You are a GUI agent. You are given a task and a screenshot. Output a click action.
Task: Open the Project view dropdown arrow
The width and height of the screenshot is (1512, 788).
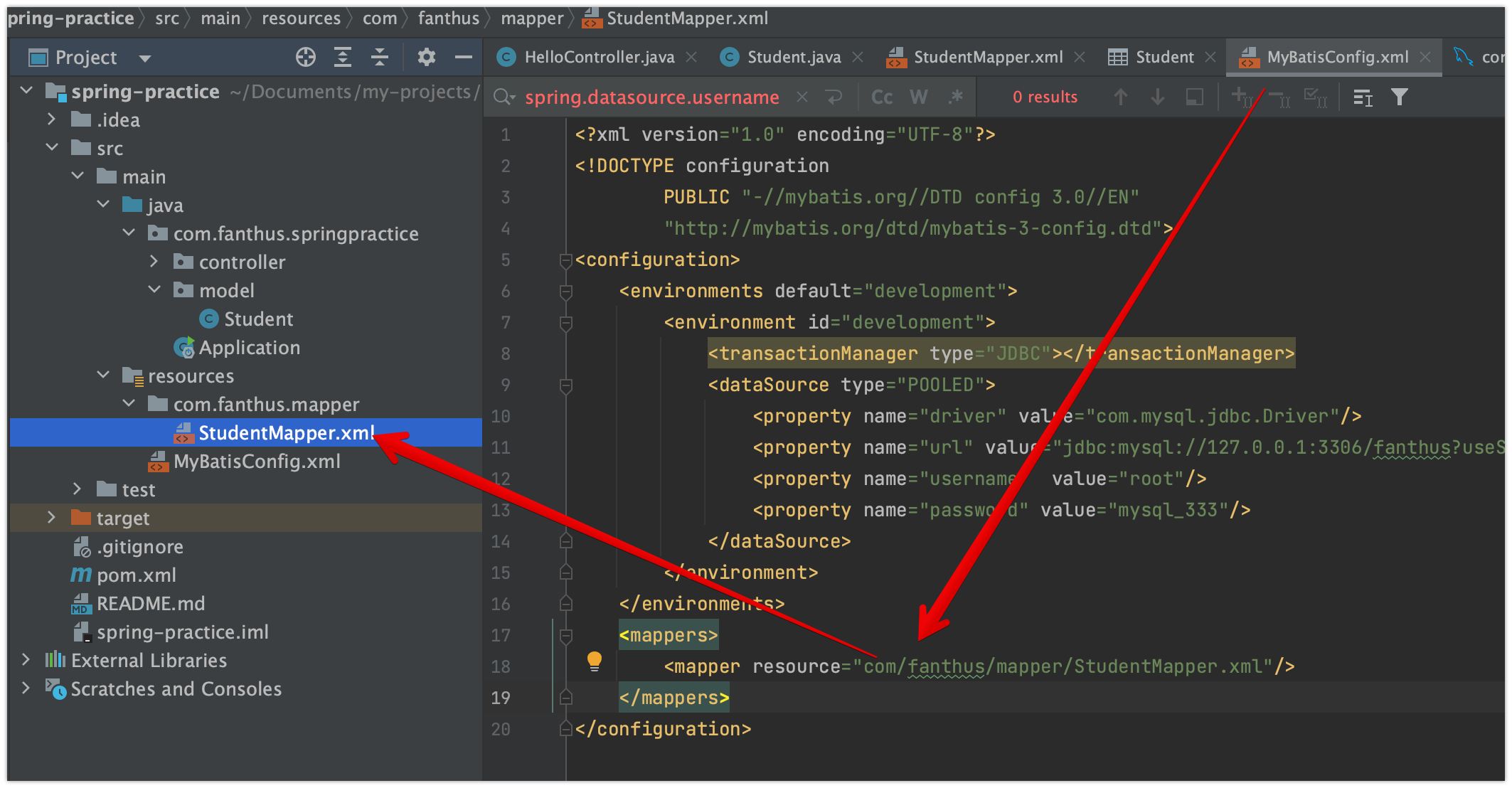[145, 58]
